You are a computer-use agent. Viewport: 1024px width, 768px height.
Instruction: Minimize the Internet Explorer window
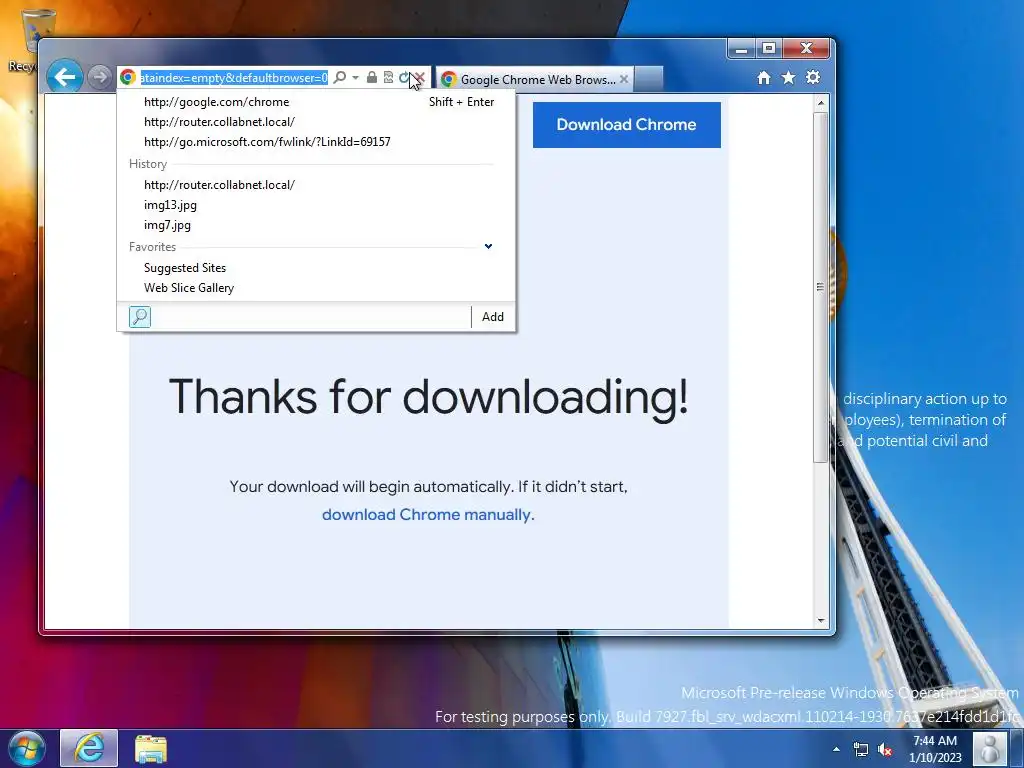coord(742,49)
